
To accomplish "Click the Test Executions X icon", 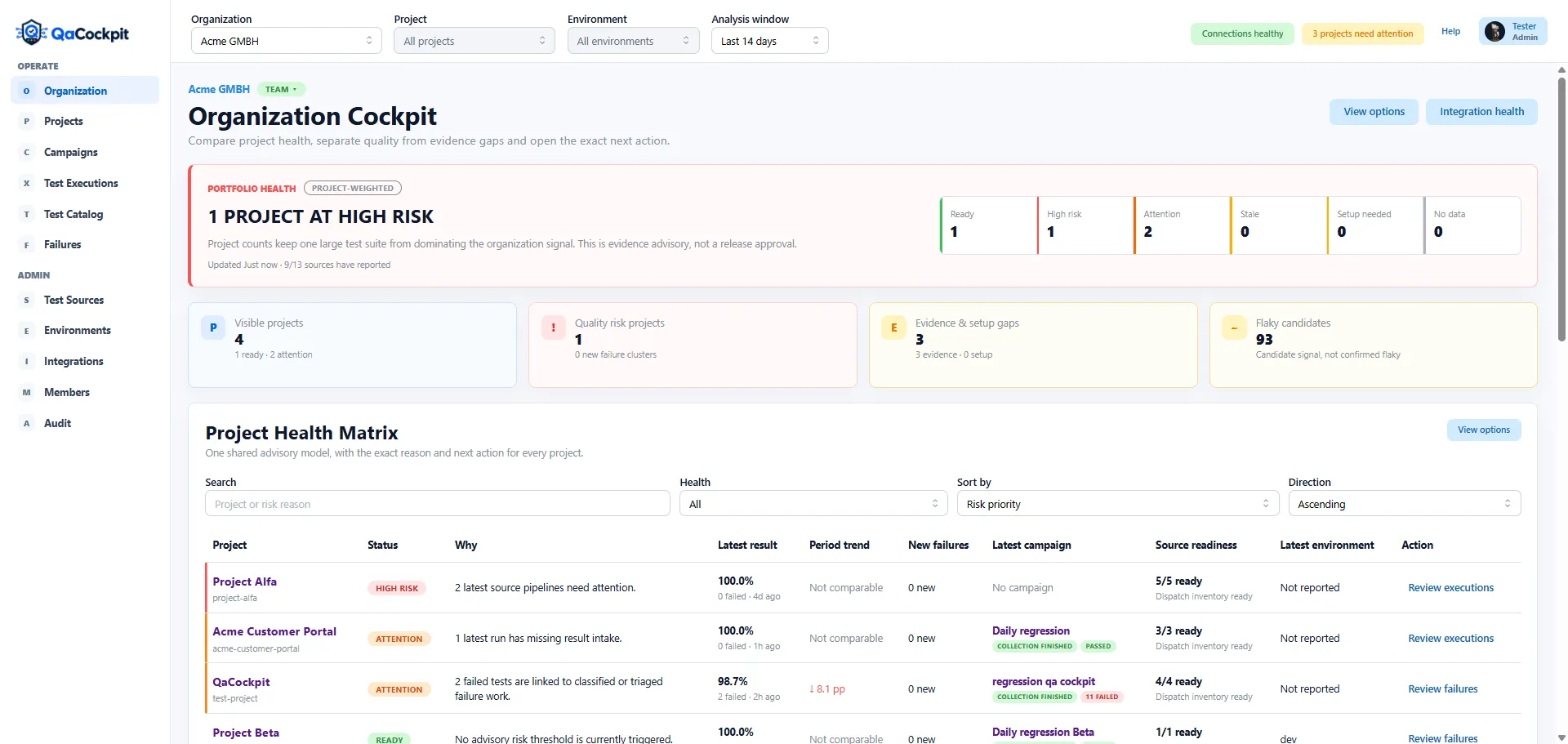I will (26, 183).
